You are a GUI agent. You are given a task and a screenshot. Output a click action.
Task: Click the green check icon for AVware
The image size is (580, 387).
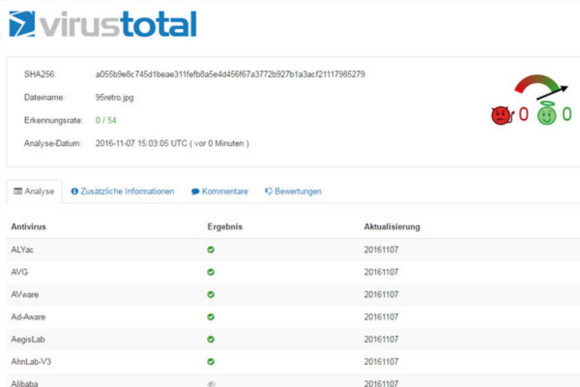pyautogui.click(x=211, y=295)
